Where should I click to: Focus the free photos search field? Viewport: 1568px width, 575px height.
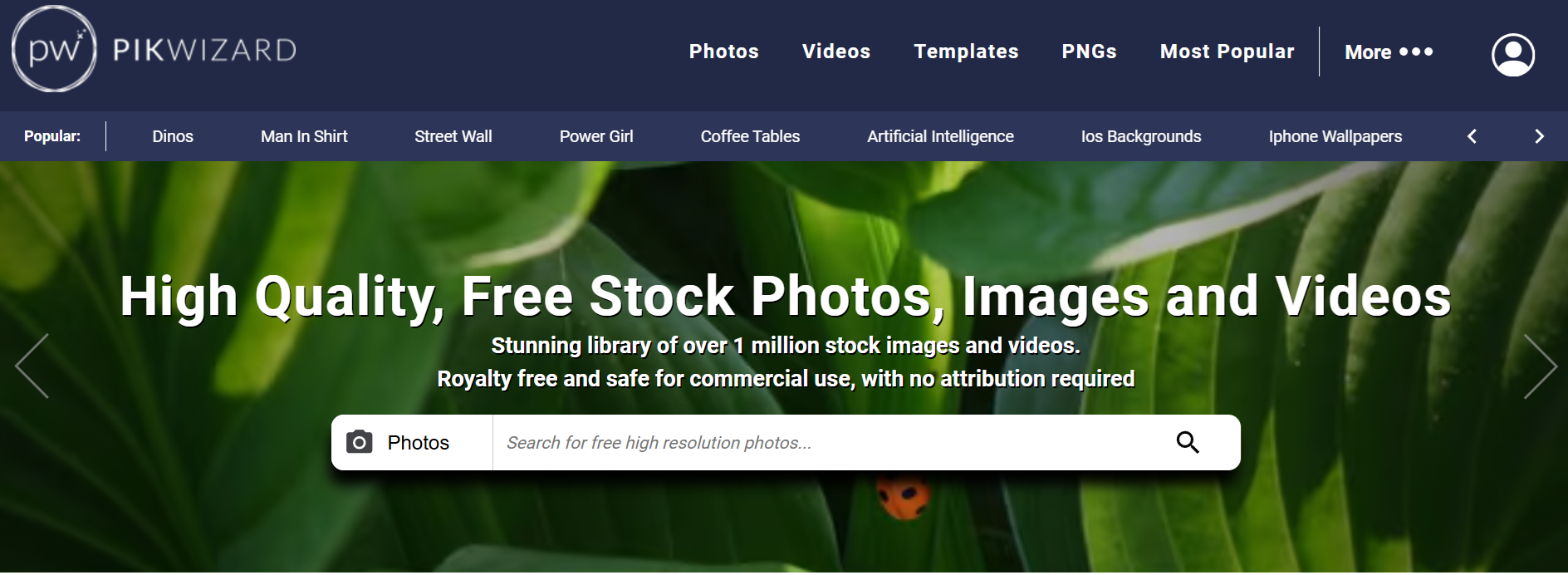(x=831, y=442)
